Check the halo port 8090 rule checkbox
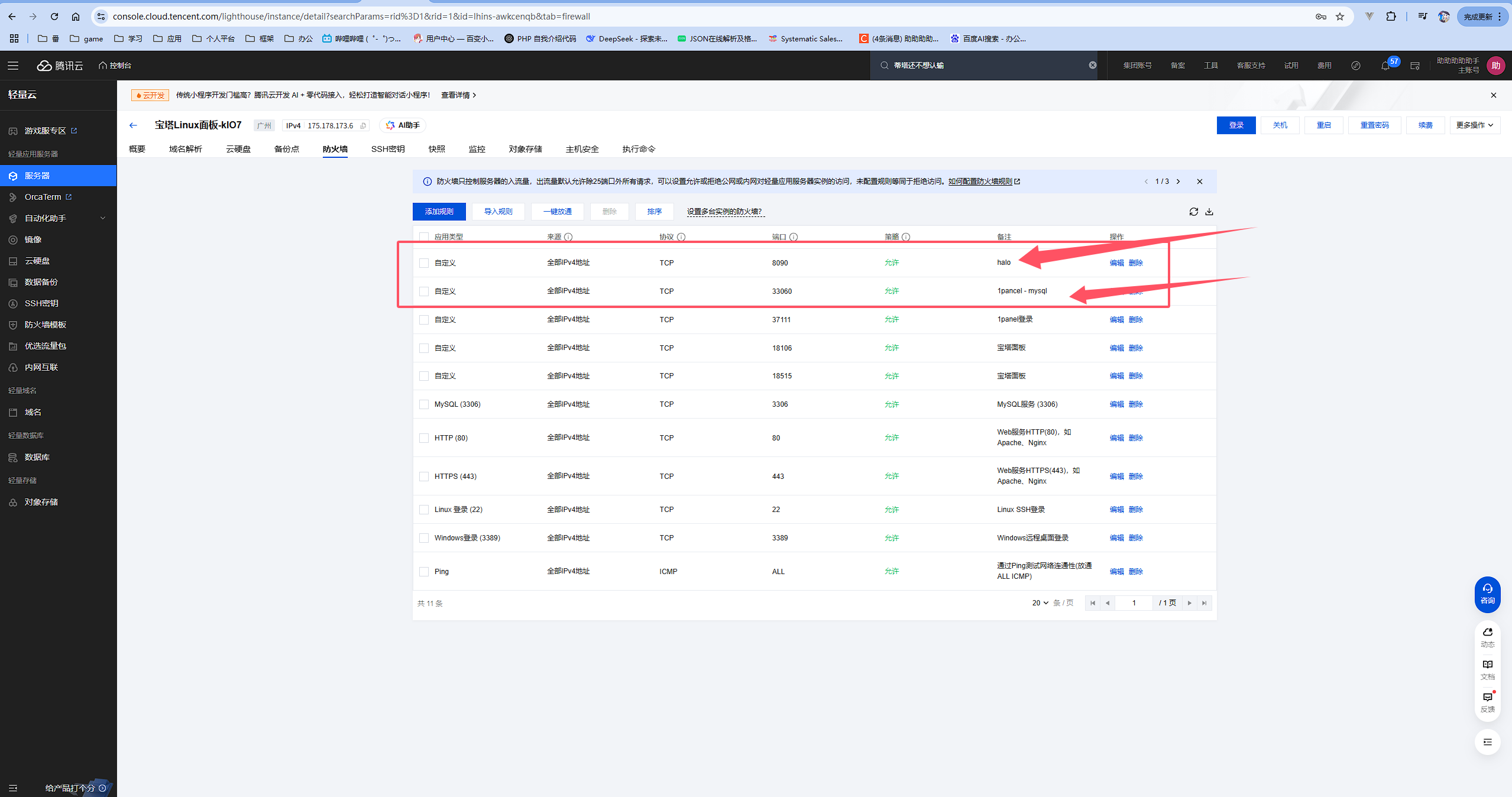 (424, 263)
